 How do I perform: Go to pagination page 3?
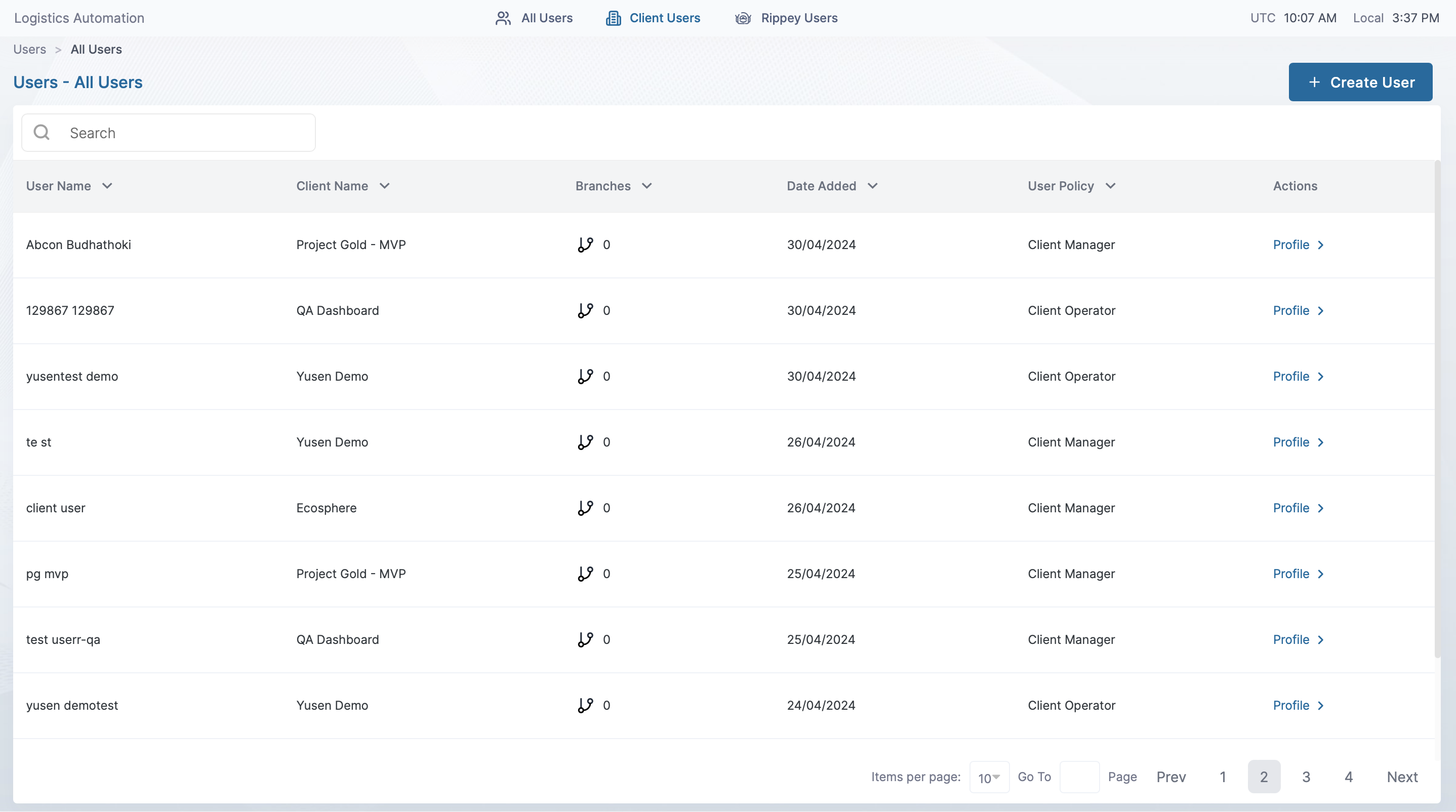pyautogui.click(x=1306, y=777)
